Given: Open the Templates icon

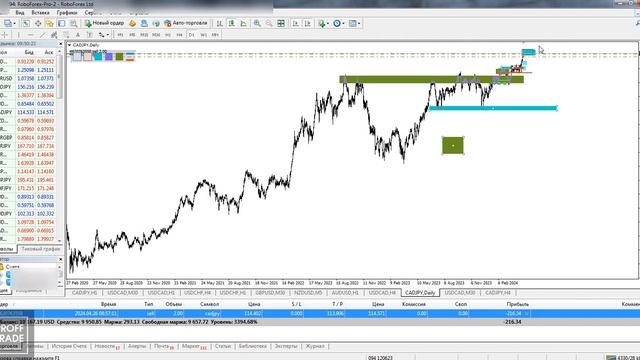Looking at the screenshot, I should point(353,24).
